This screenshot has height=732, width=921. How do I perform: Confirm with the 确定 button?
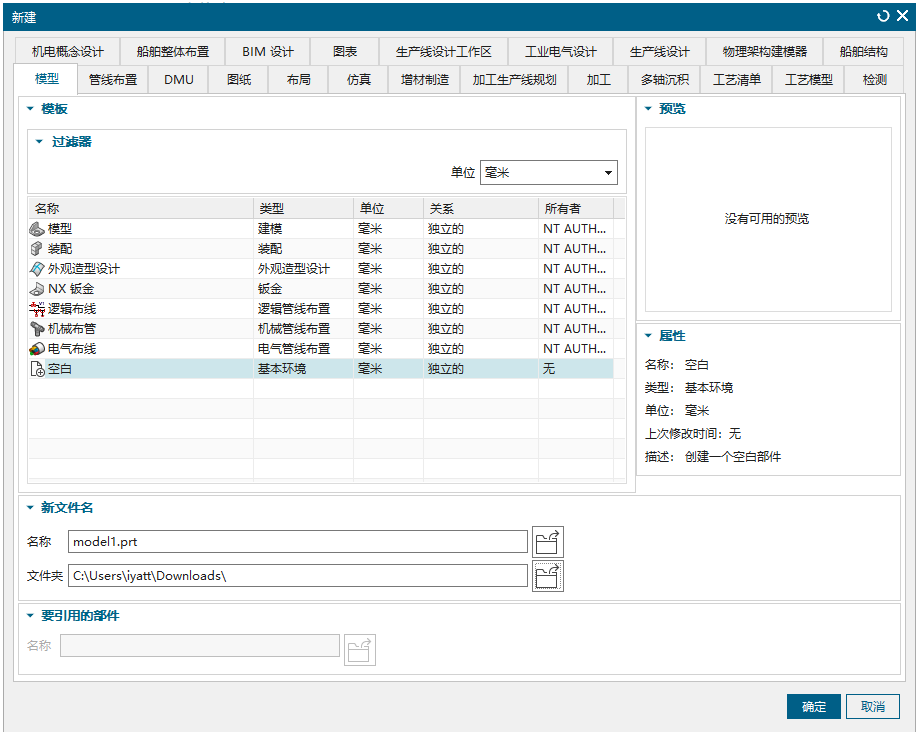[813, 707]
